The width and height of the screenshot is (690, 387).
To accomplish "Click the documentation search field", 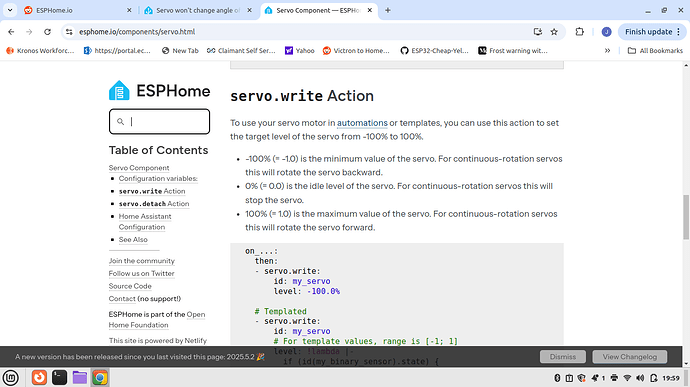I will (x=159, y=122).
